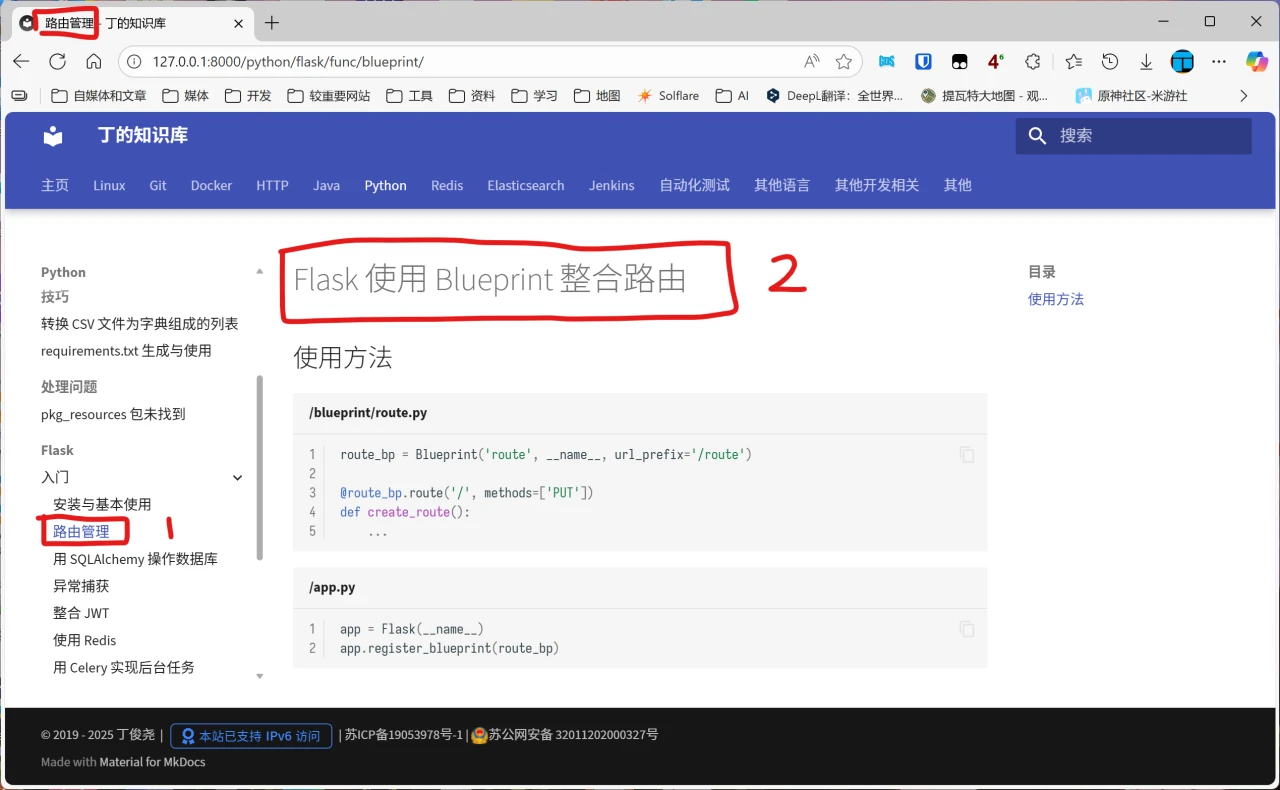Open browser settings and more menu

click(x=1218, y=62)
